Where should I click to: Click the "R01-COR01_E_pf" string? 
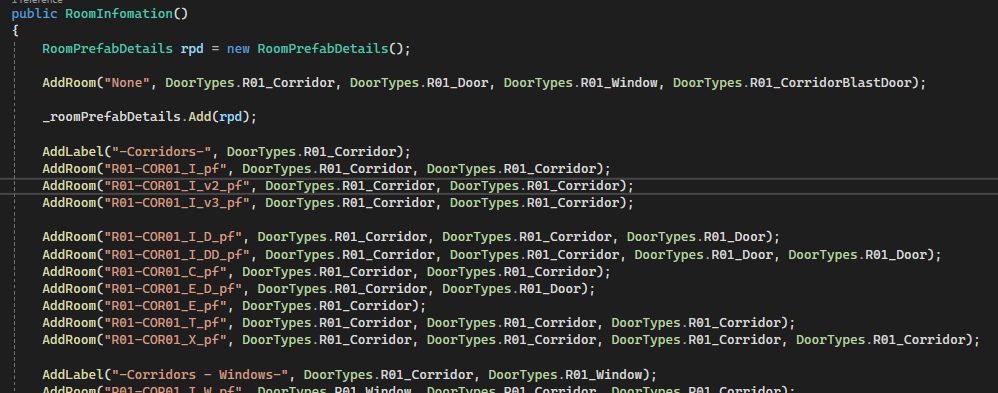[165, 306]
